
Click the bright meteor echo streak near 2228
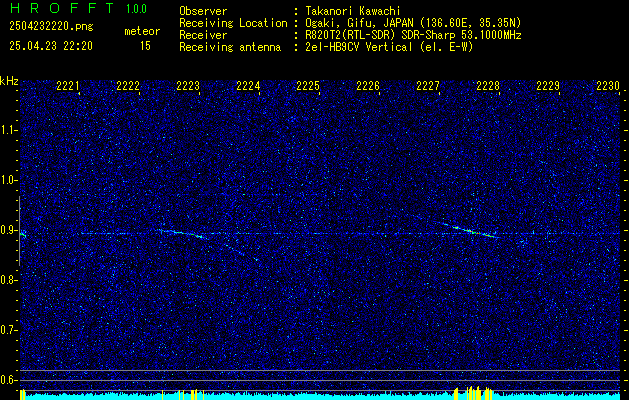pyautogui.click(x=471, y=231)
